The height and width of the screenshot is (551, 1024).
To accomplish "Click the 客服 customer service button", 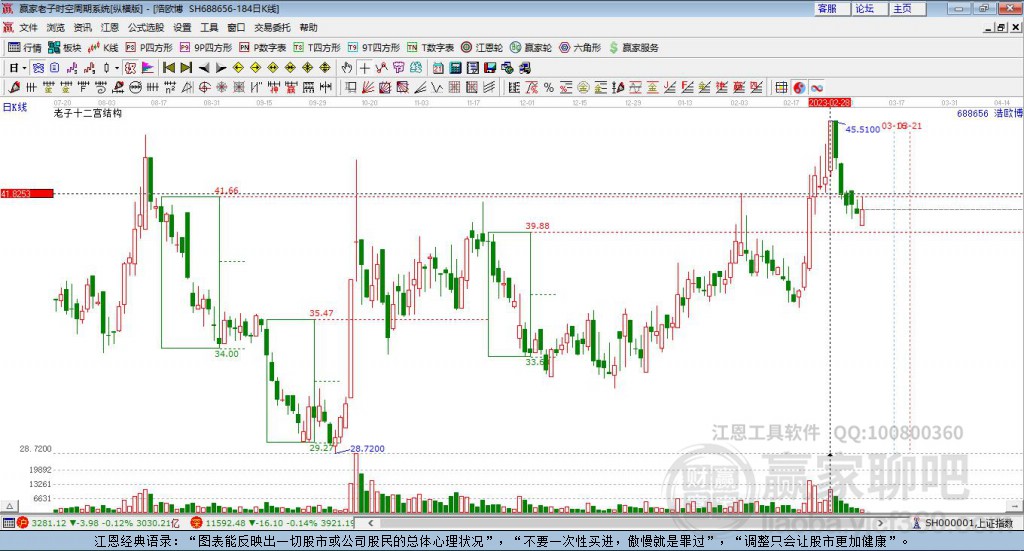I will [832, 8].
